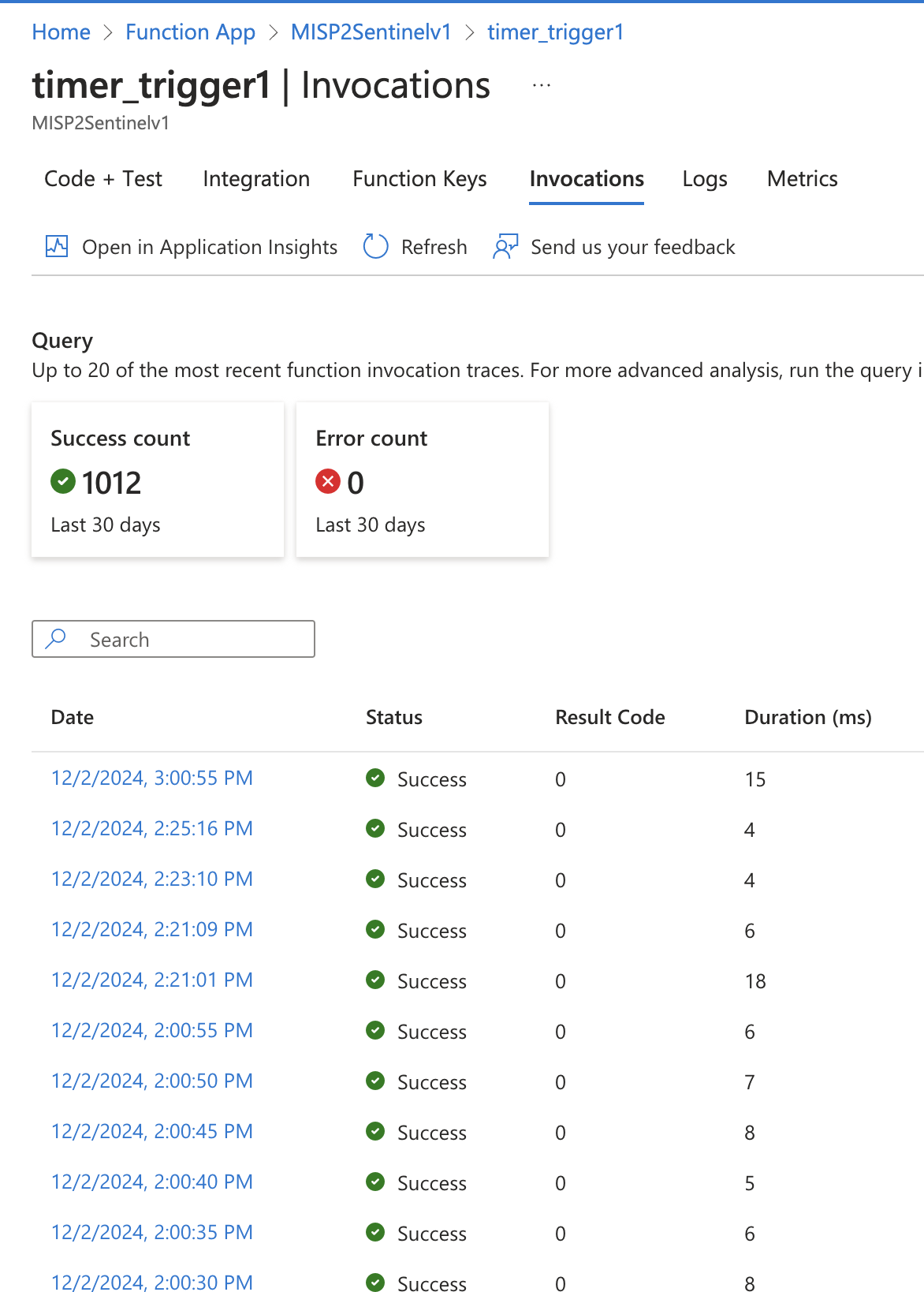The height and width of the screenshot is (1292, 924).
Task: Click success icon for 2:00:55 PM row
Action: tap(375, 1030)
